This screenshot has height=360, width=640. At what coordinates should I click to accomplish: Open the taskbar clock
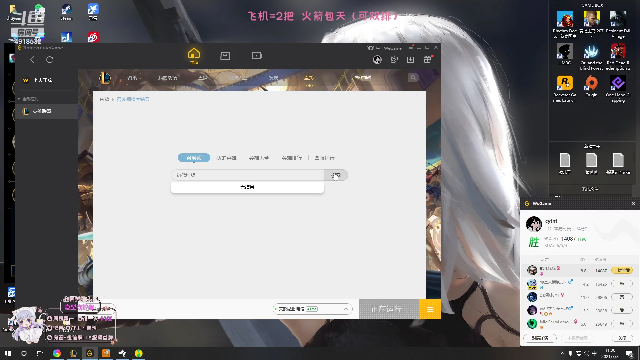tap(611, 353)
